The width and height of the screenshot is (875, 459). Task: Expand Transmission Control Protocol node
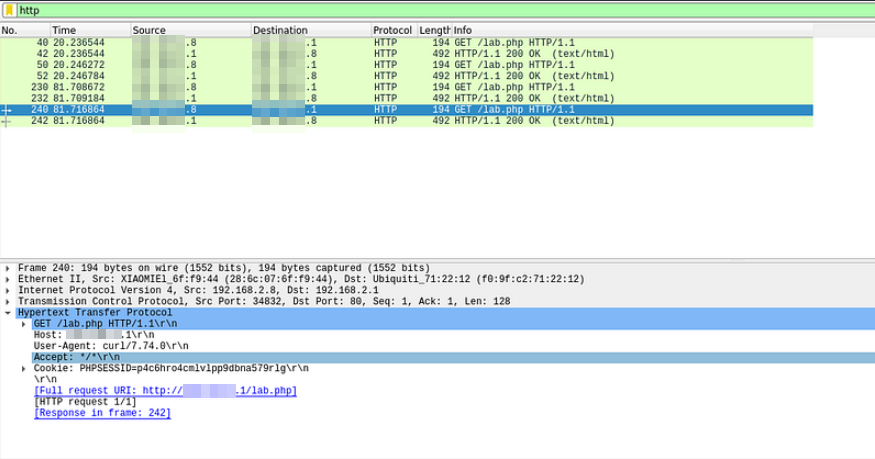[x=7, y=302]
